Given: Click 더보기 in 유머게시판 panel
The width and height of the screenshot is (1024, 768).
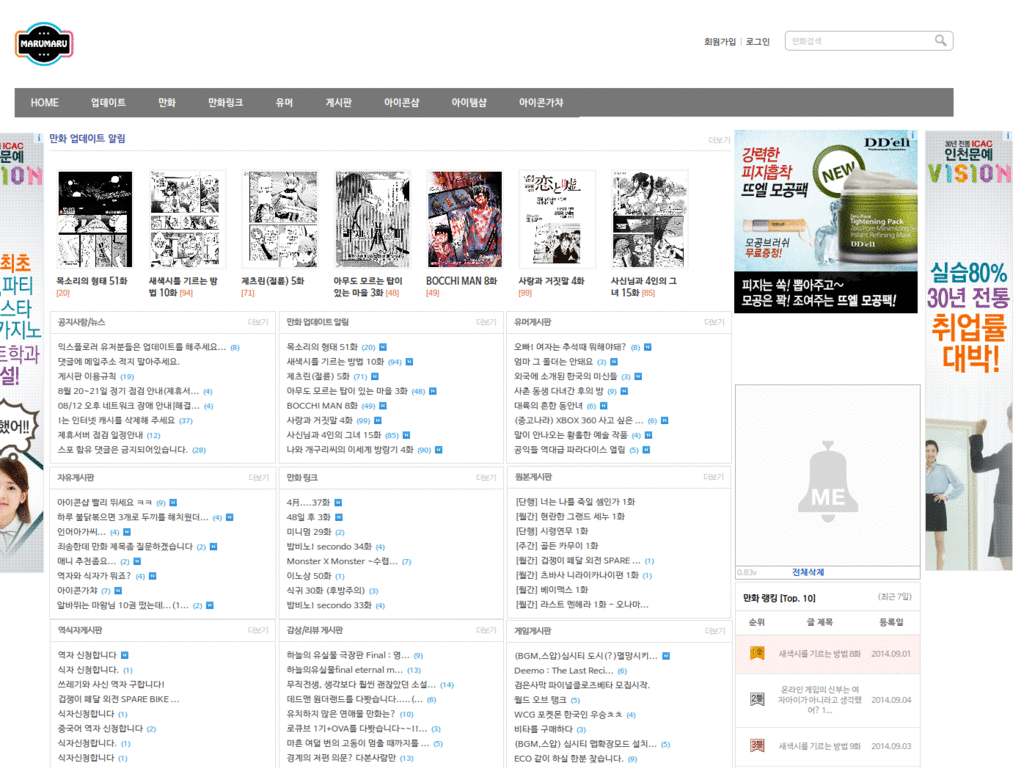Looking at the screenshot, I should (x=714, y=322).
